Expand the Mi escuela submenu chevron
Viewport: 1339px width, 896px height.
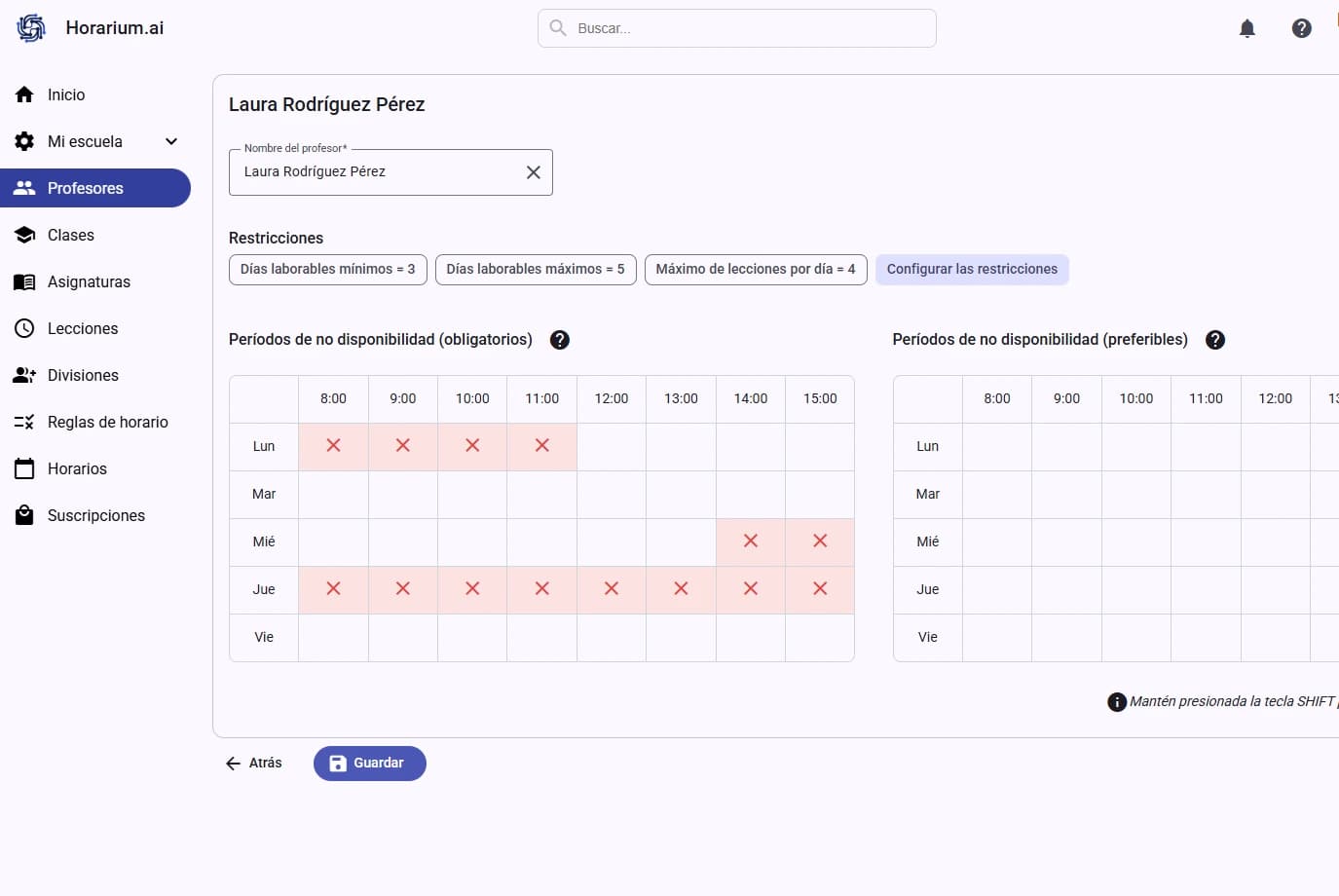(171, 141)
